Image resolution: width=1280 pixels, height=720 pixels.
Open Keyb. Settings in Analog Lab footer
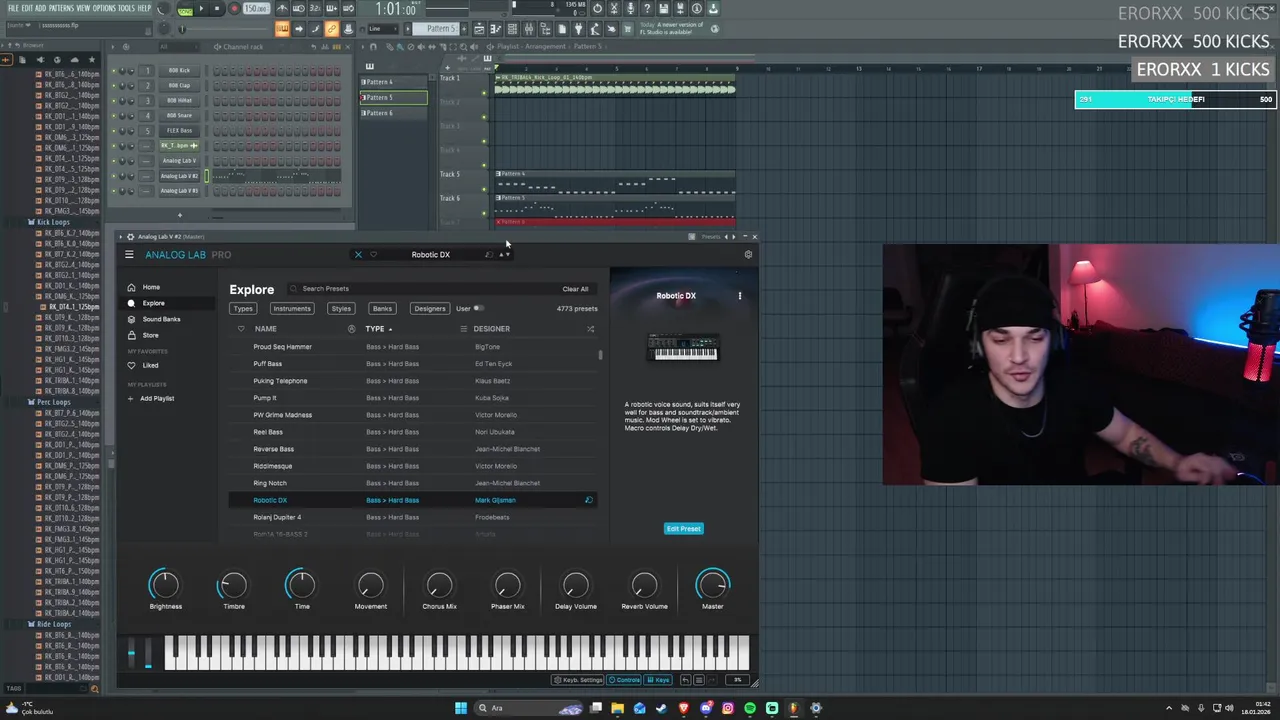point(579,680)
